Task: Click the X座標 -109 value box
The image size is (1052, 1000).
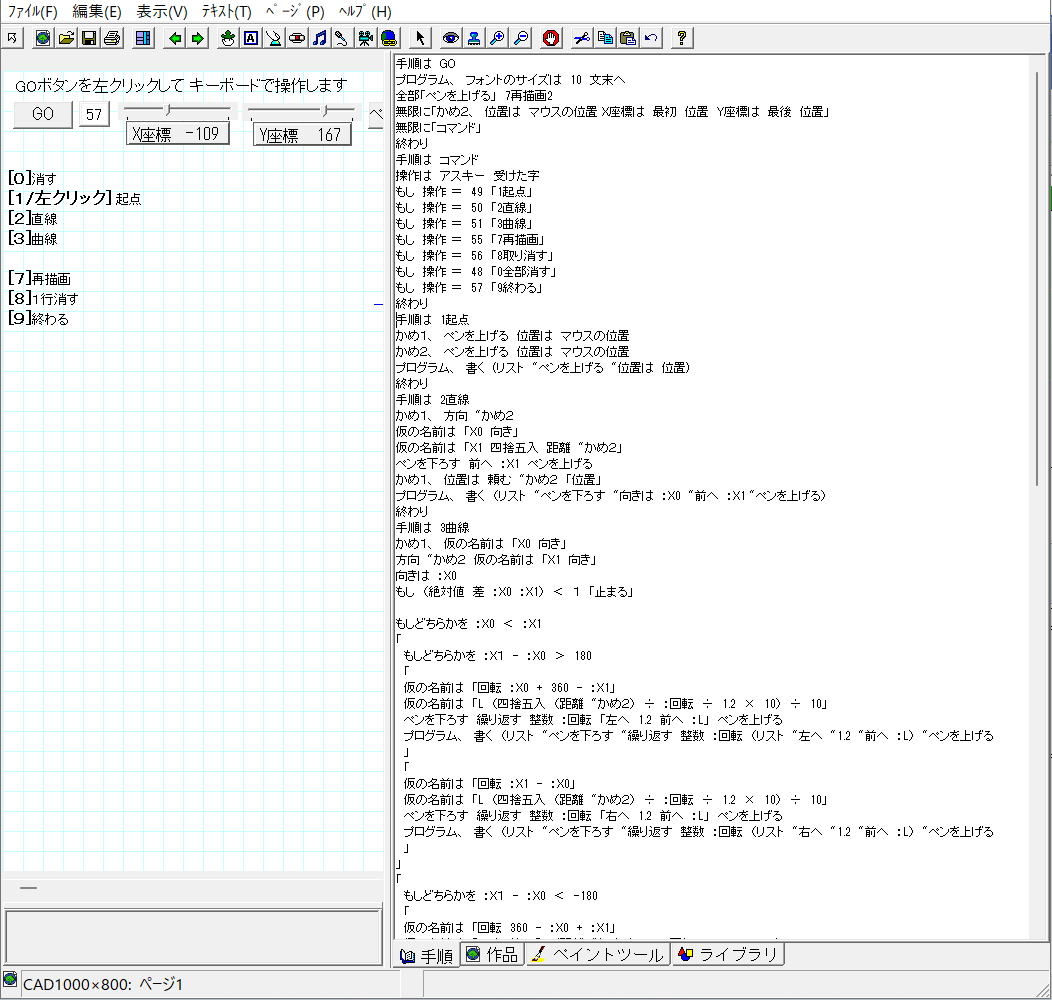Action: [x=177, y=134]
